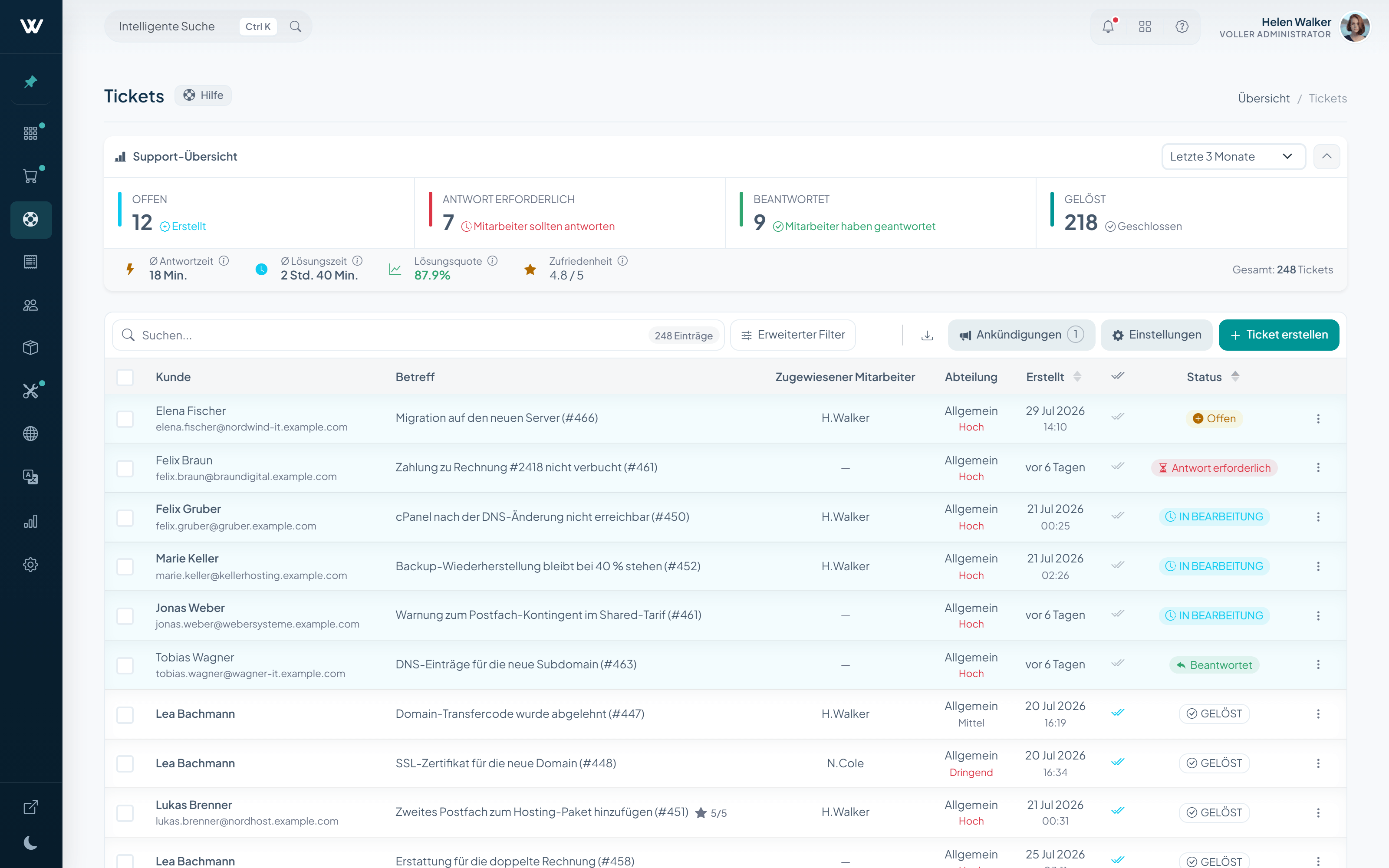Viewport: 1389px width, 868px height.
Task: Collapse the Support-Übersicht panel
Action: tap(1326, 157)
